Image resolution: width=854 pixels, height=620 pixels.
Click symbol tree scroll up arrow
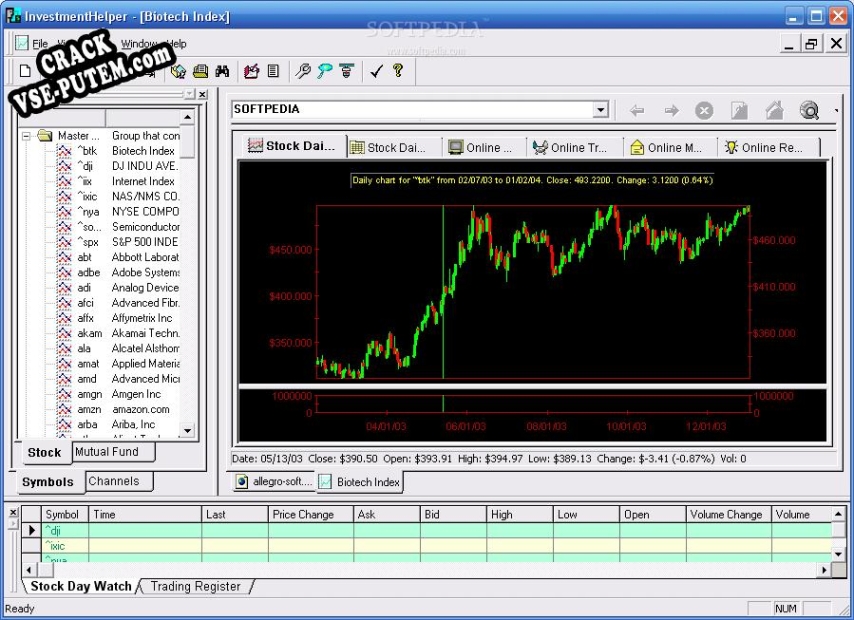click(188, 117)
